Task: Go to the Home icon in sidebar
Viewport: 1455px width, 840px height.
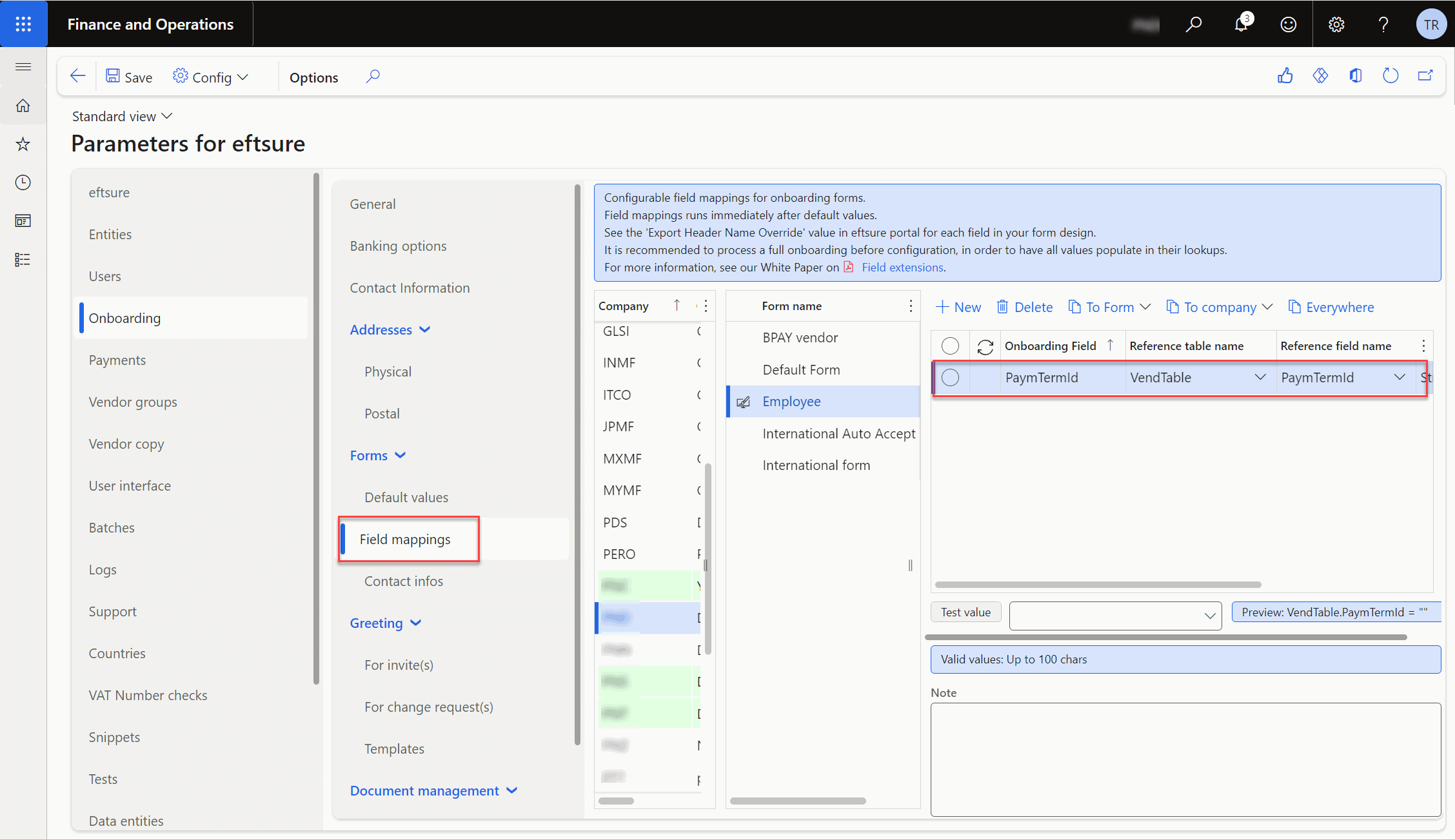Action: (23, 106)
